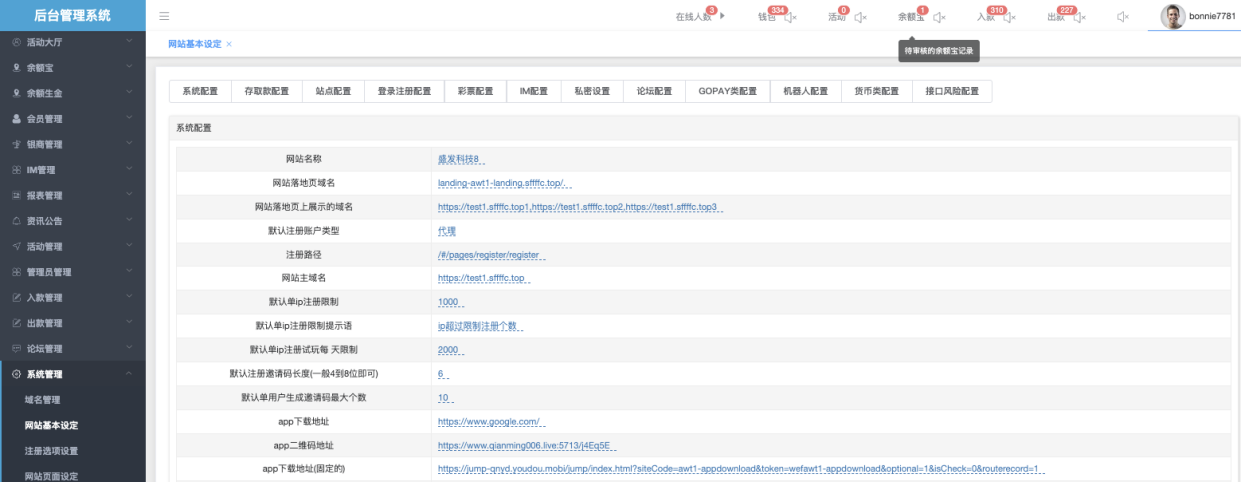1241x482 pixels.
Task: Click the 入款 speaker mute icon
Action: click(1008, 17)
